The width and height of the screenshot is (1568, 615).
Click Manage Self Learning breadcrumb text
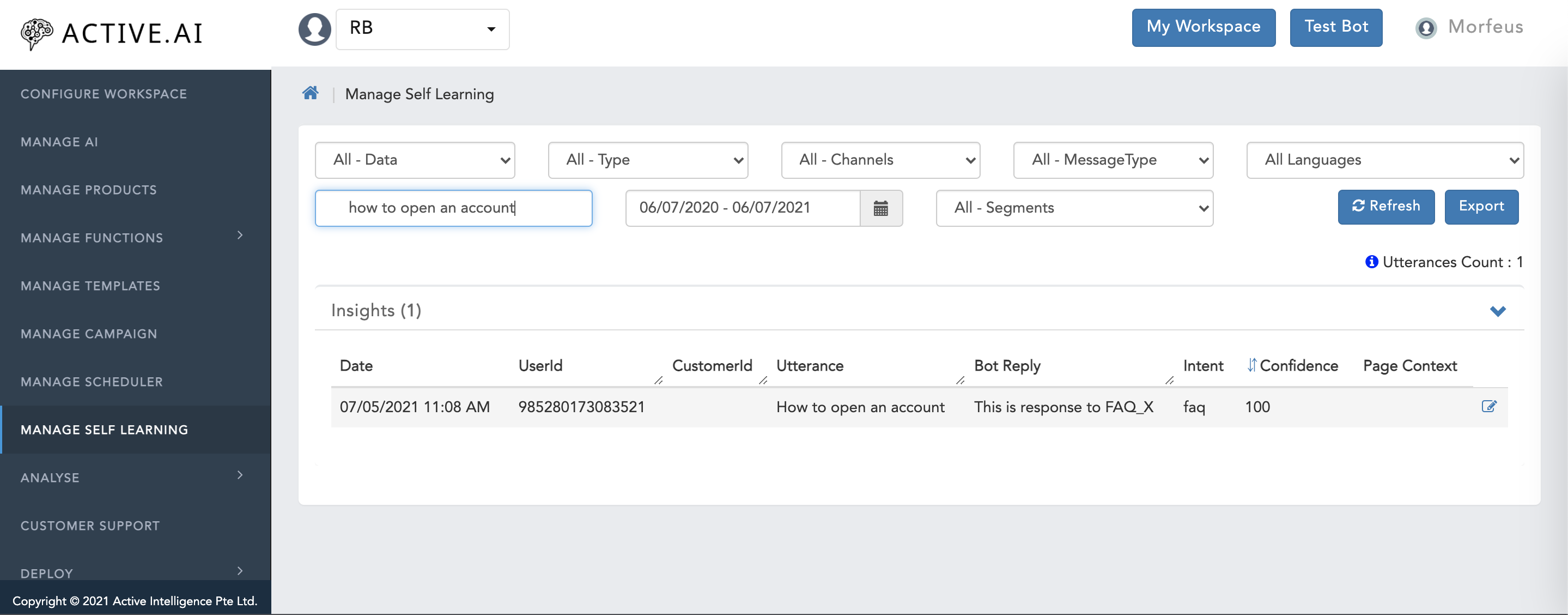click(x=420, y=94)
